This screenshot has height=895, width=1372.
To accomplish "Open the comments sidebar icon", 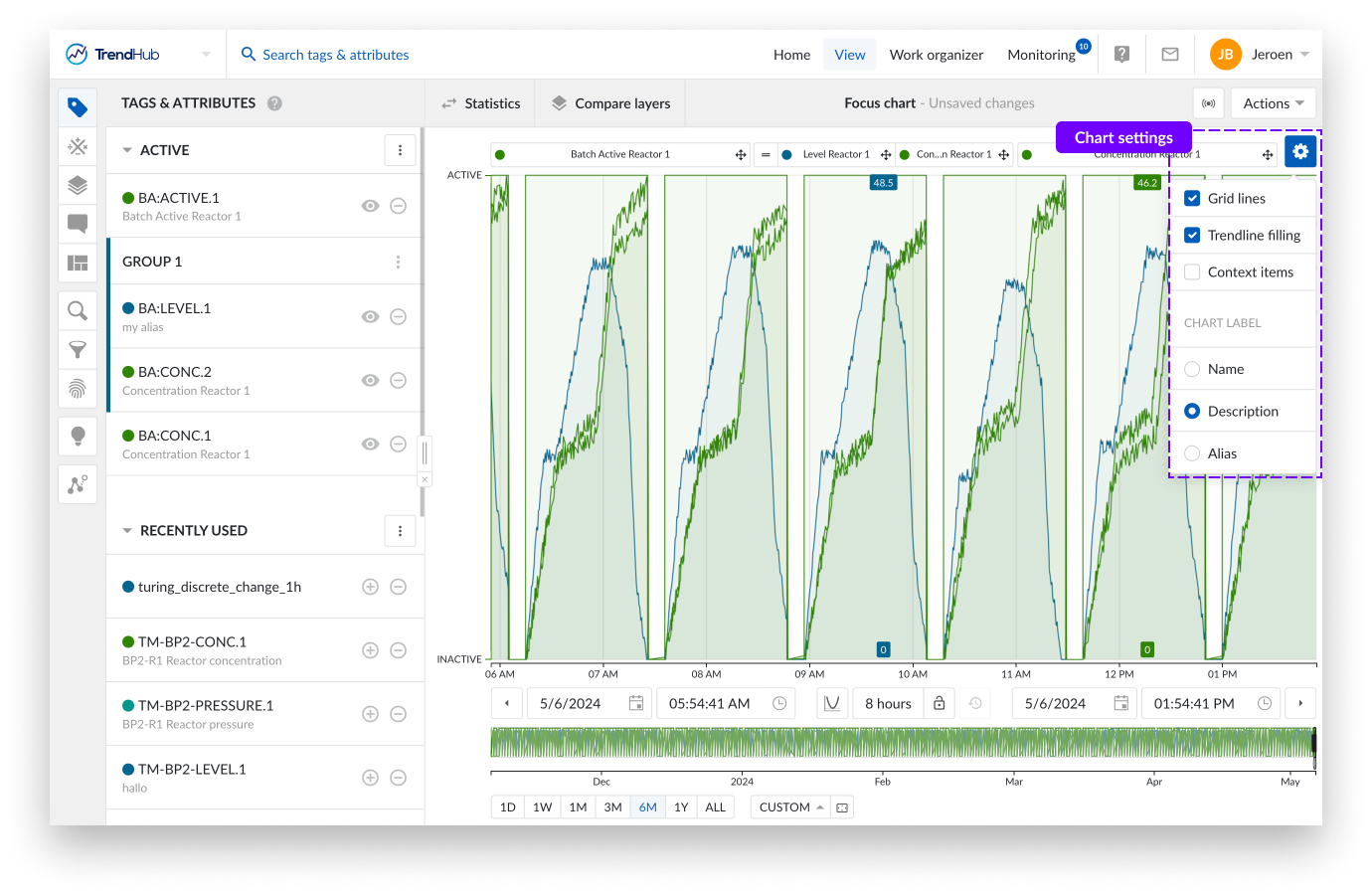I will click(78, 224).
